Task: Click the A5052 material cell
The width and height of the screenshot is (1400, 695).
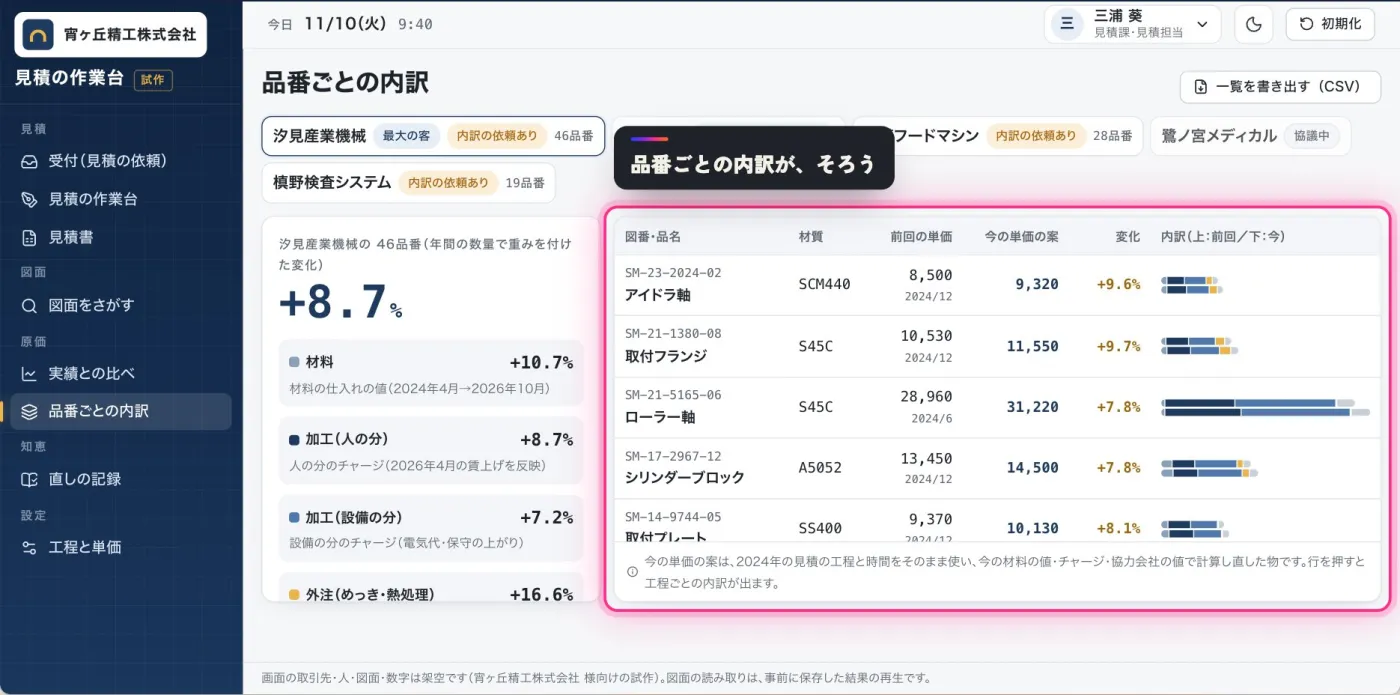Action: [x=820, y=468]
